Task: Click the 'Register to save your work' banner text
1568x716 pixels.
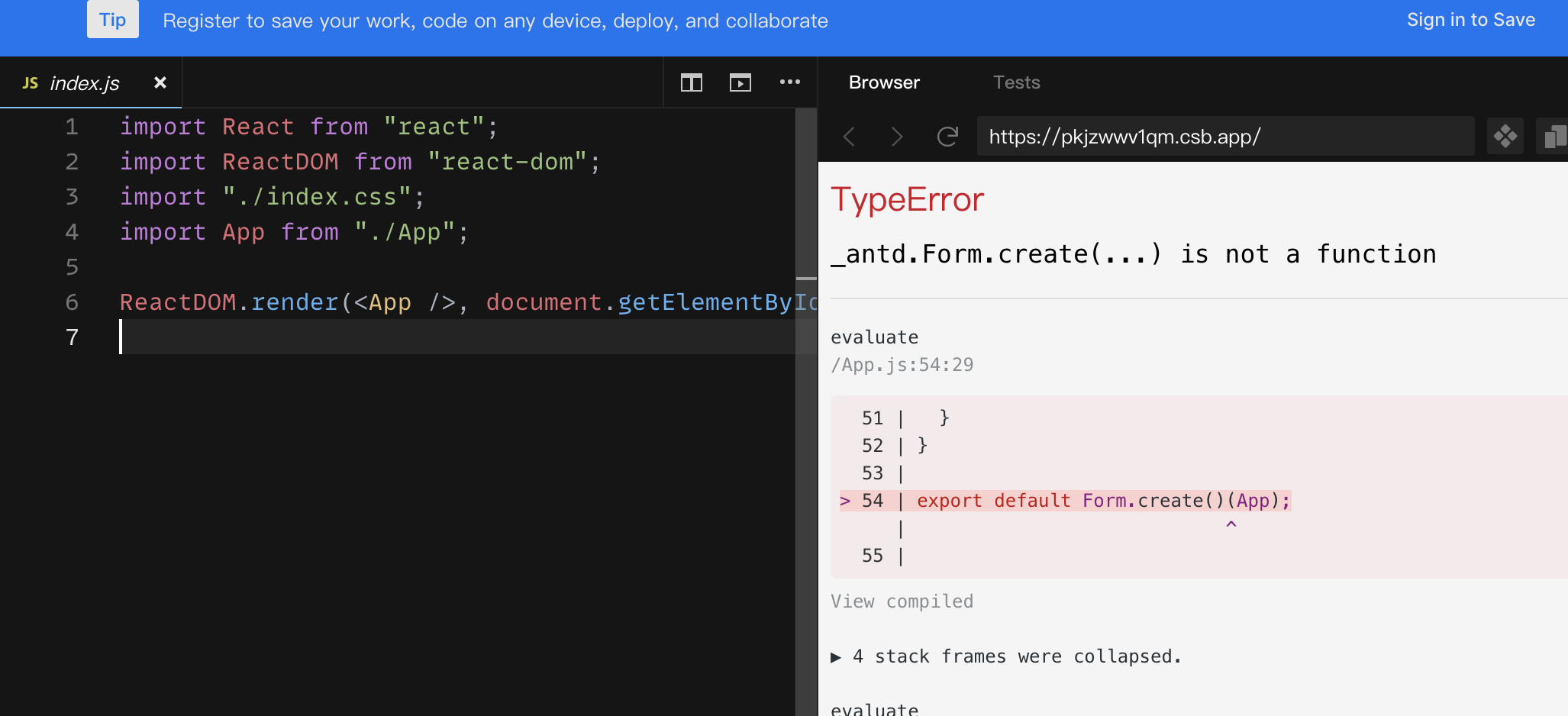Action: point(495,21)
